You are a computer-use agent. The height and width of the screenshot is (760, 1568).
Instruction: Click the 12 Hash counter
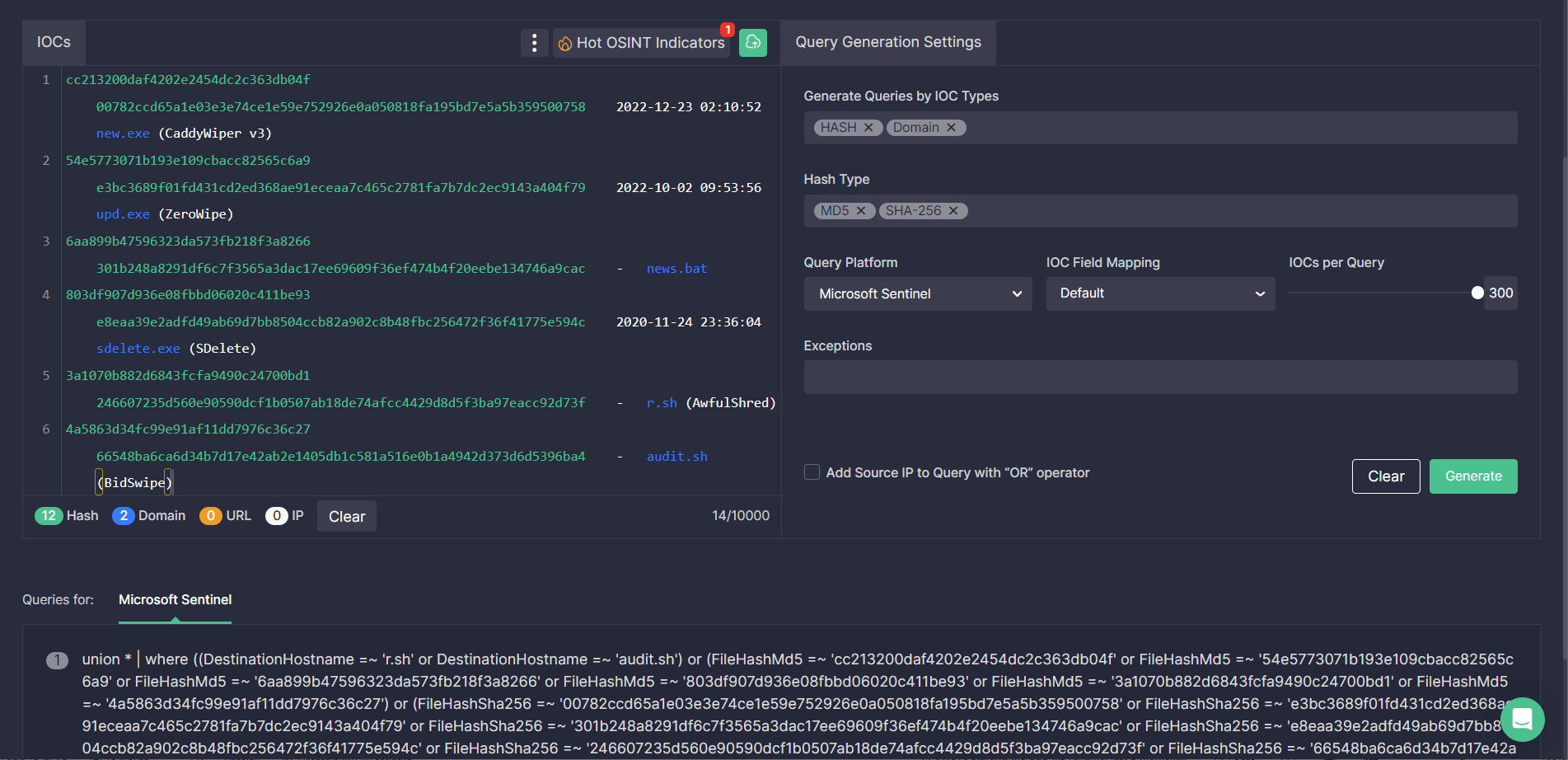click(67, 516)
